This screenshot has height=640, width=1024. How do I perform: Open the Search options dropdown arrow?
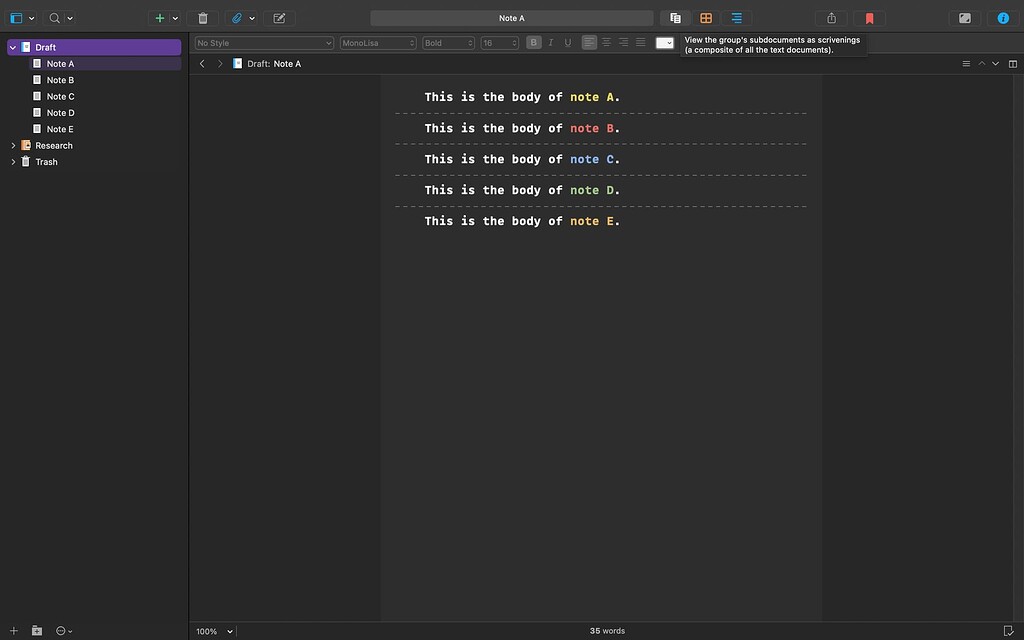(x=70, y=18)
